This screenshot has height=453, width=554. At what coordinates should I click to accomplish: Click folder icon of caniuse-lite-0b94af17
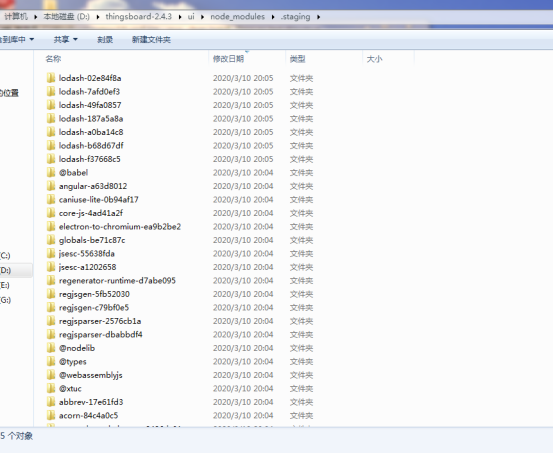[x=51, y=199]
